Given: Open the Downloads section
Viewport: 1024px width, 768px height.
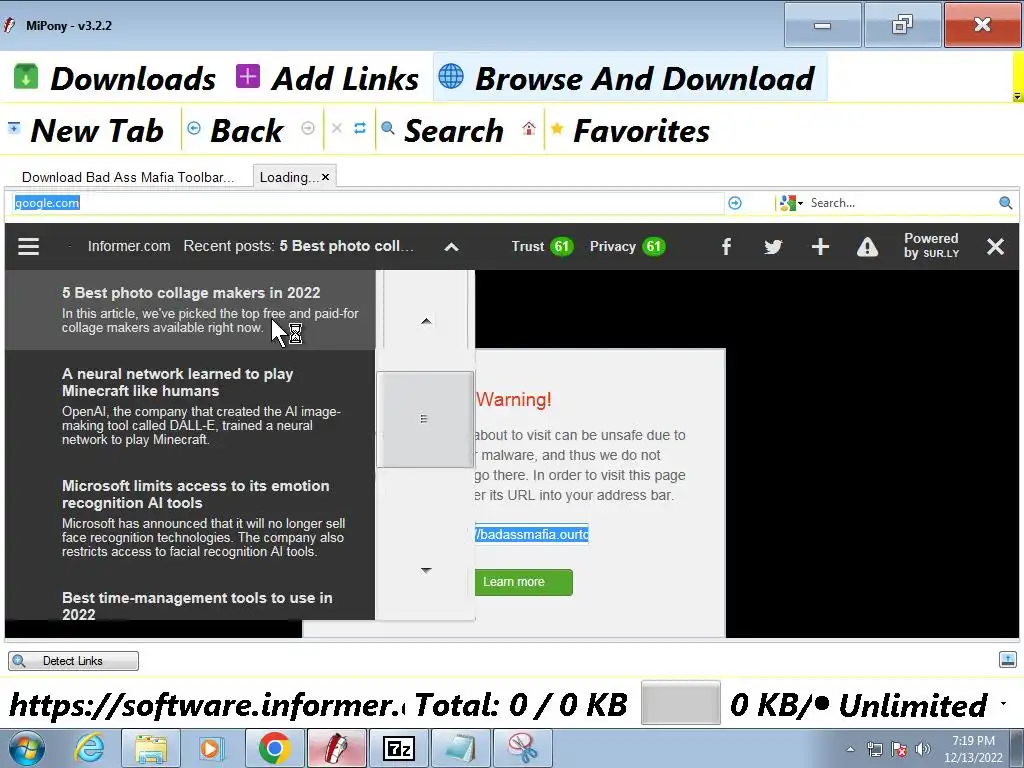Looking at the screenshot, I should pyautogui.click(x=115, y=78).
